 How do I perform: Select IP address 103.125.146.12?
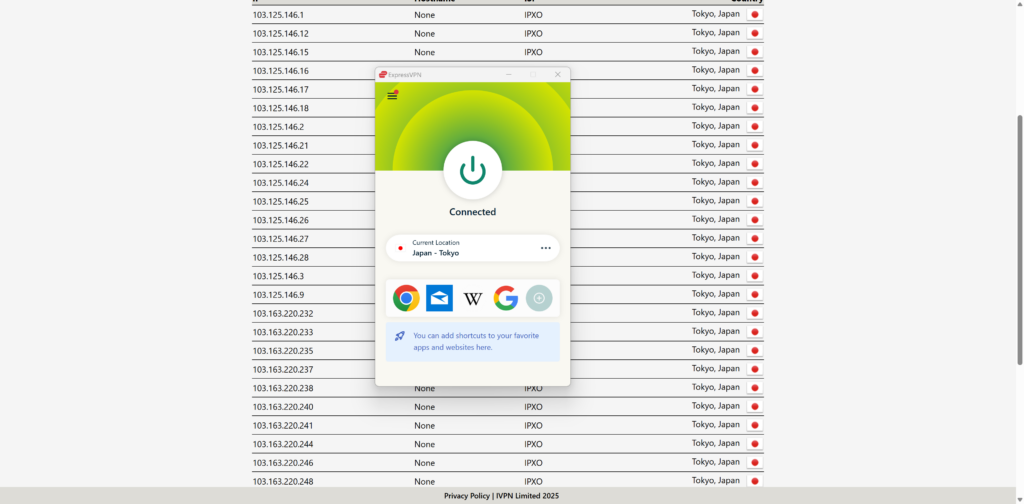pos(281,33)
